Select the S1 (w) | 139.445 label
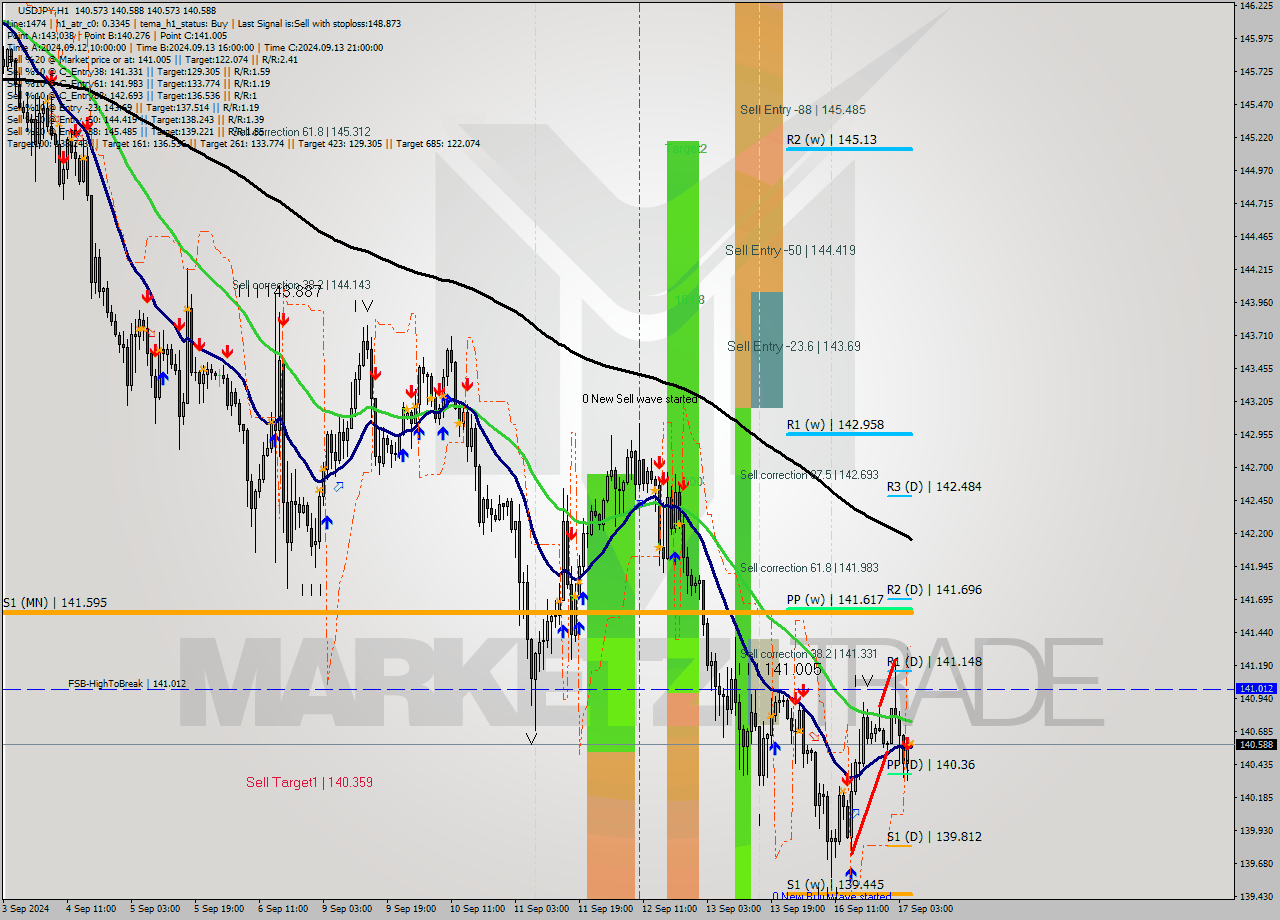The width and height of the screenshot is (1280, 920). [x=835, y=885]
